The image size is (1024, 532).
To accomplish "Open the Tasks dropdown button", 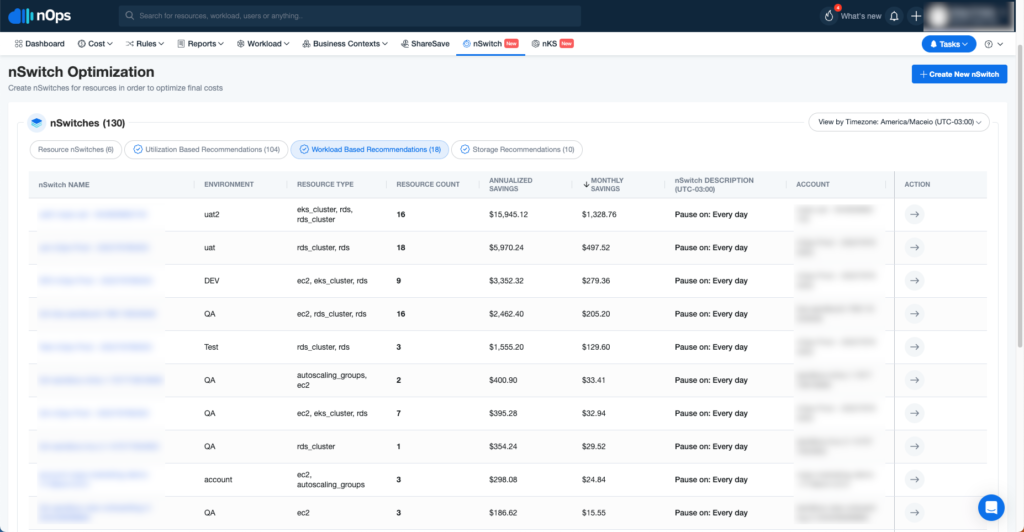I will click(949, 44).
